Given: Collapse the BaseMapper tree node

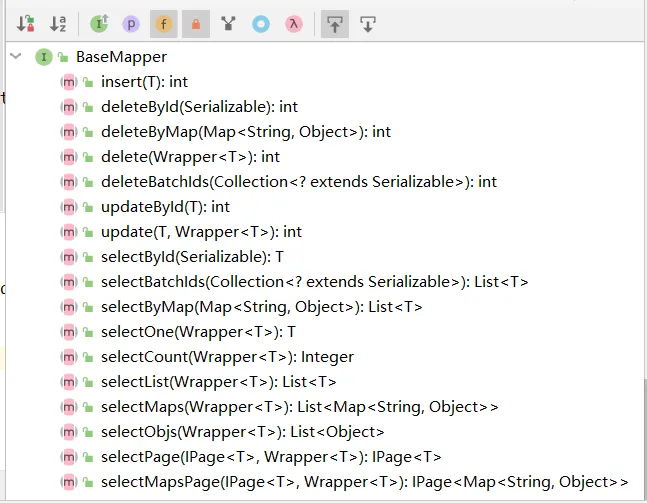Looking at the screenshot, I should [x=16, y=57].
